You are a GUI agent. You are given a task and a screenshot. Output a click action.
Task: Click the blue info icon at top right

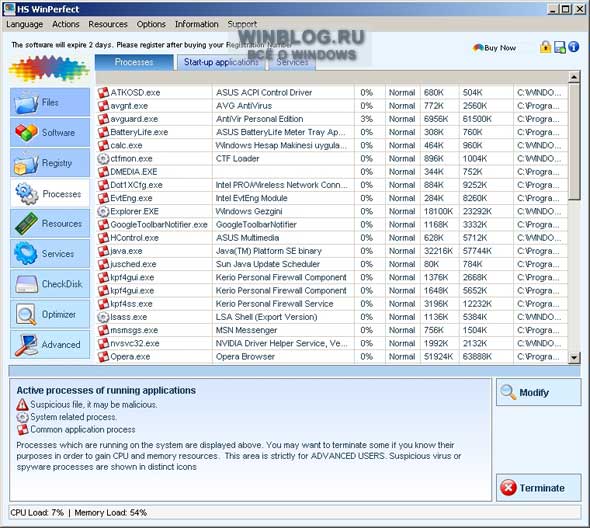tap(573, 47)
